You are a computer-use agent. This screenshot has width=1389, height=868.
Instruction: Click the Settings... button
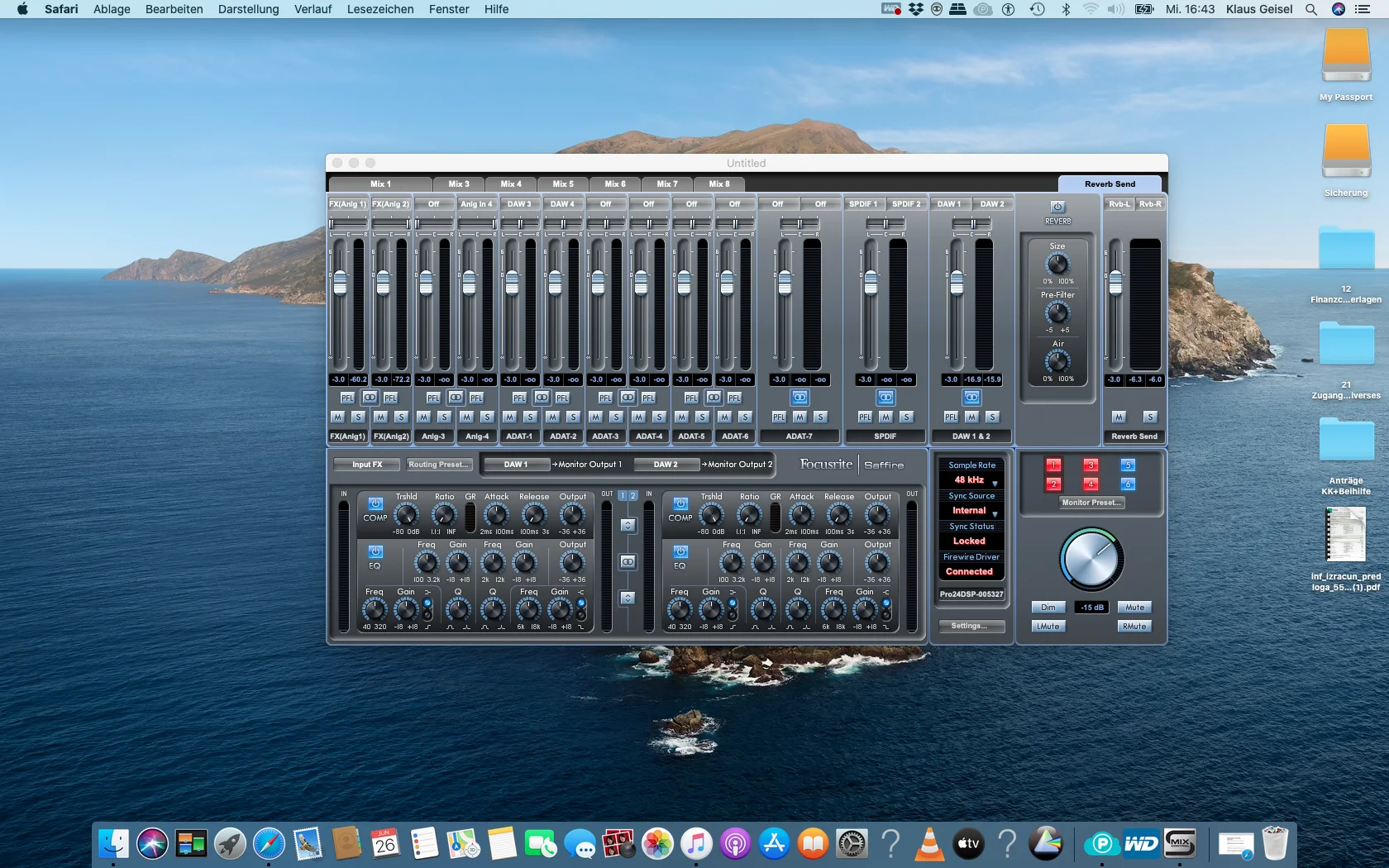pyautogui.click(x=971, y=626)
